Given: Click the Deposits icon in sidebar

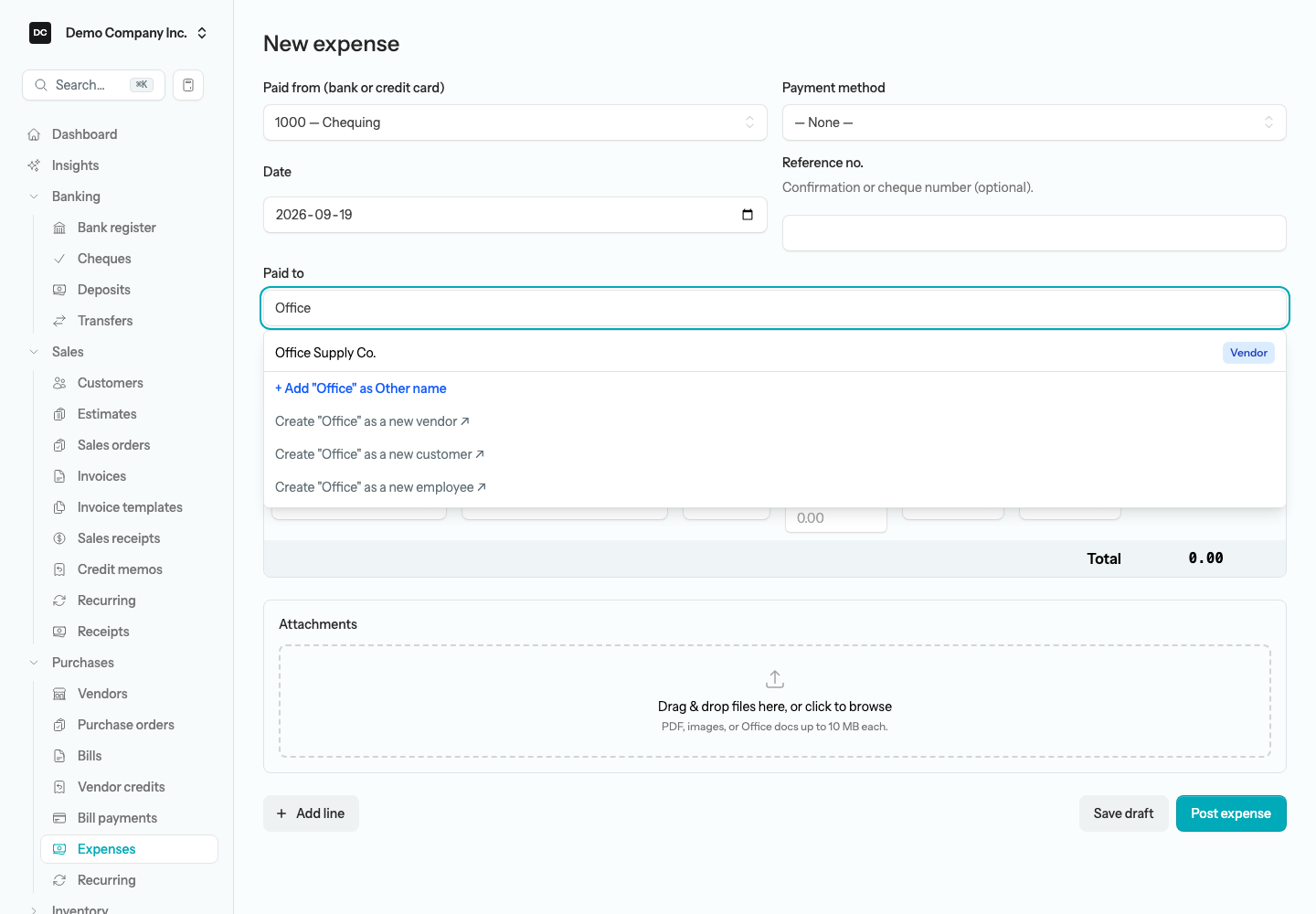Looking at the screenshot, I should tap(59, 290).
